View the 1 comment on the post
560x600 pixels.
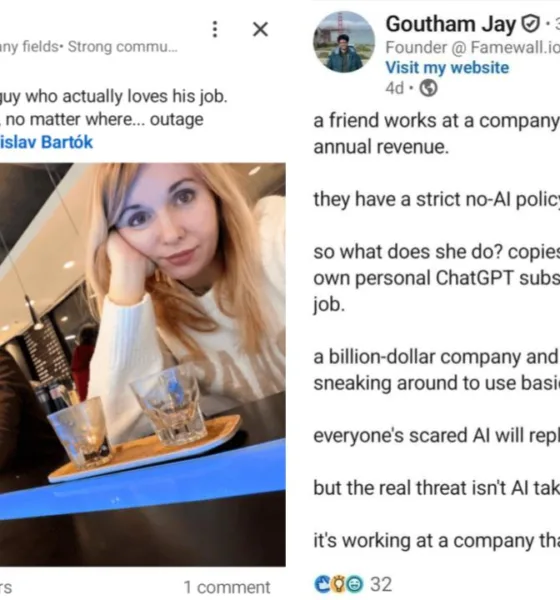point(227,587)
